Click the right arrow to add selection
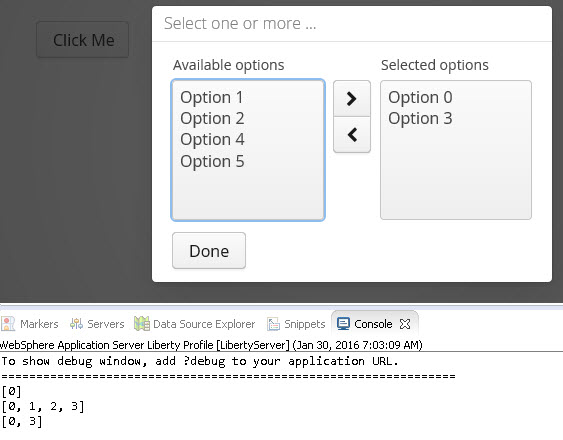The width and height of the screenshot is (563, 440). pos(352,98)
